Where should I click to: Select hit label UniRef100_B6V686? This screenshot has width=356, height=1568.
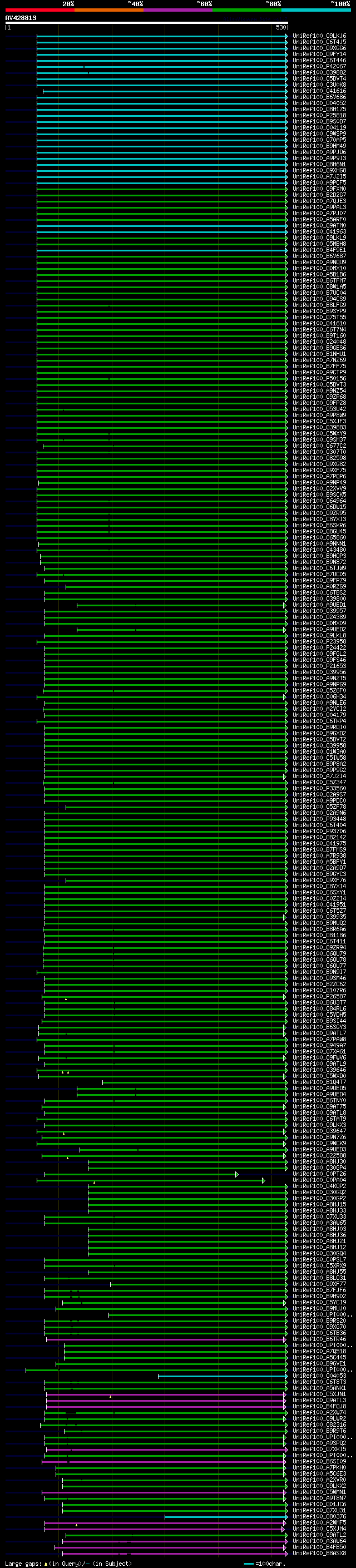click(319, 97)
